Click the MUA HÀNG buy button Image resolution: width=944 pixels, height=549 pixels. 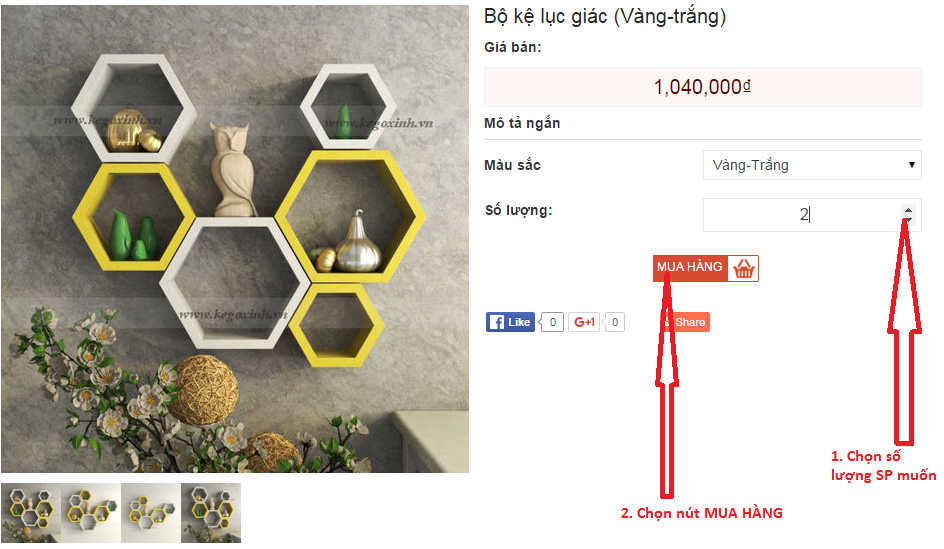click(x=706, y=268)
